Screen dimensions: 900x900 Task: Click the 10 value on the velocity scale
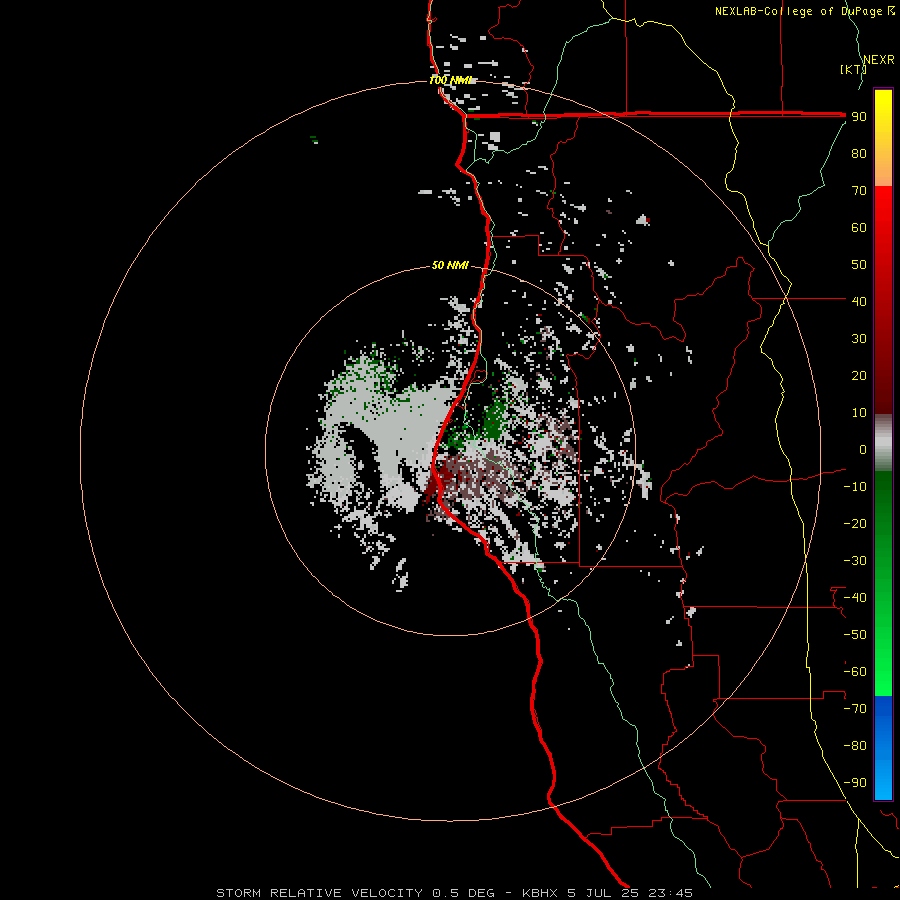(x=859, y=413)
